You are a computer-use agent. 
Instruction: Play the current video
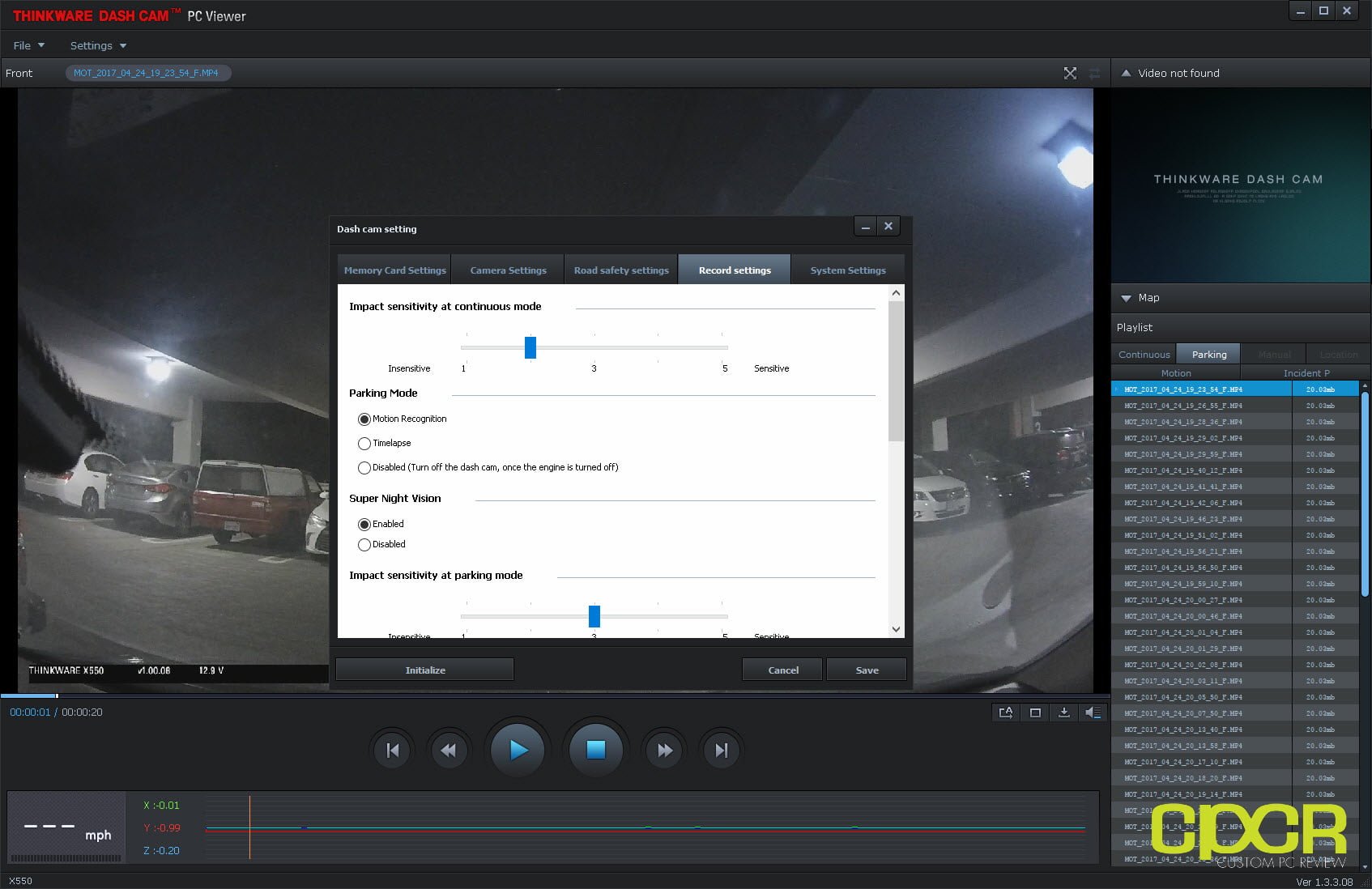[x=518, y=751]
